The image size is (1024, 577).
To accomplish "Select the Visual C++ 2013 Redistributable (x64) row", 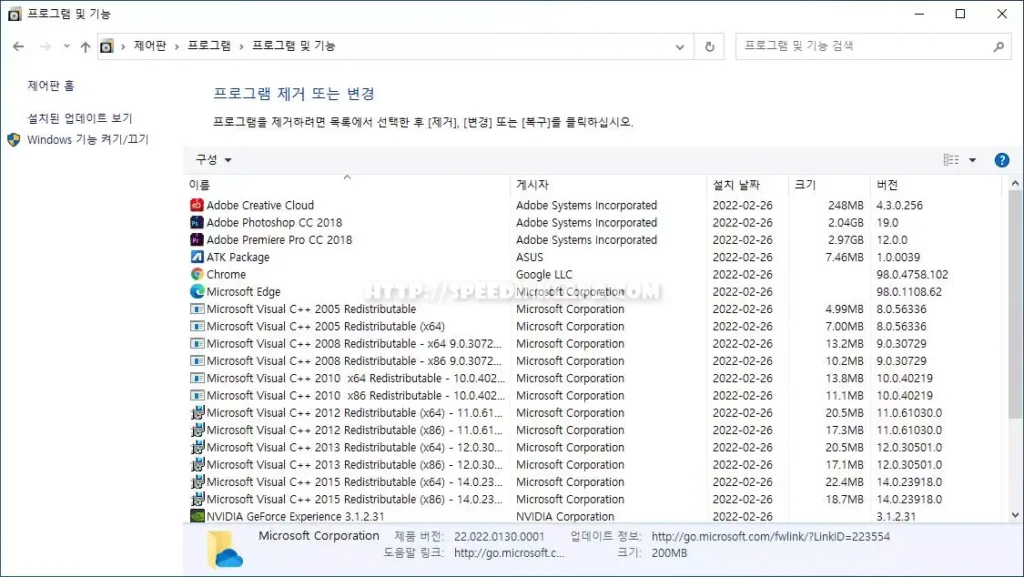I will (594, 447).
